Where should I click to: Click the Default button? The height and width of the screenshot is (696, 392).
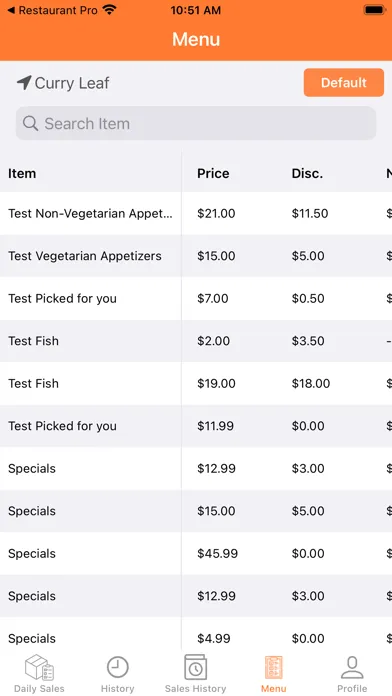pos(344,83)
